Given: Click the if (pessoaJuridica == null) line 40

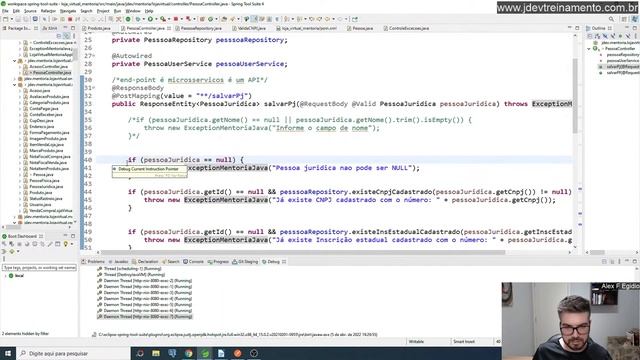Looking at the screenshot, I should [186, 160].
